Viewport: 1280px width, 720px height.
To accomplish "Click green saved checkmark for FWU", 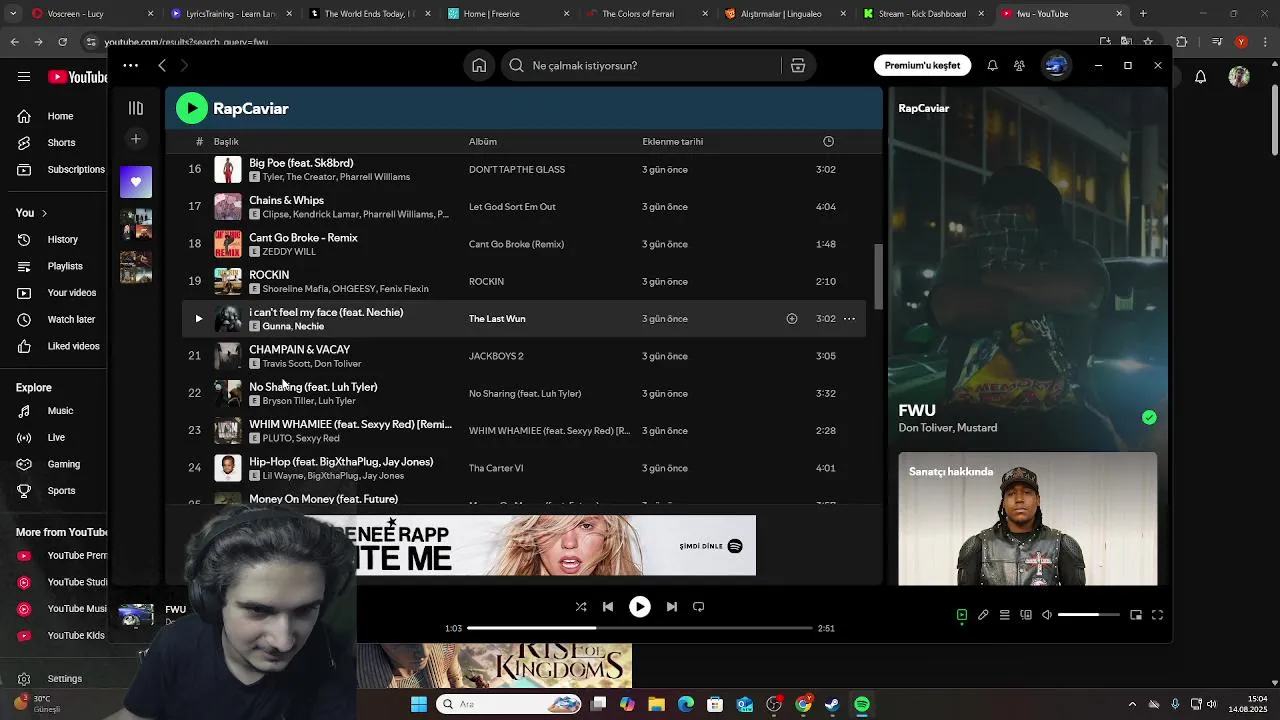I will pos(1149,418).
